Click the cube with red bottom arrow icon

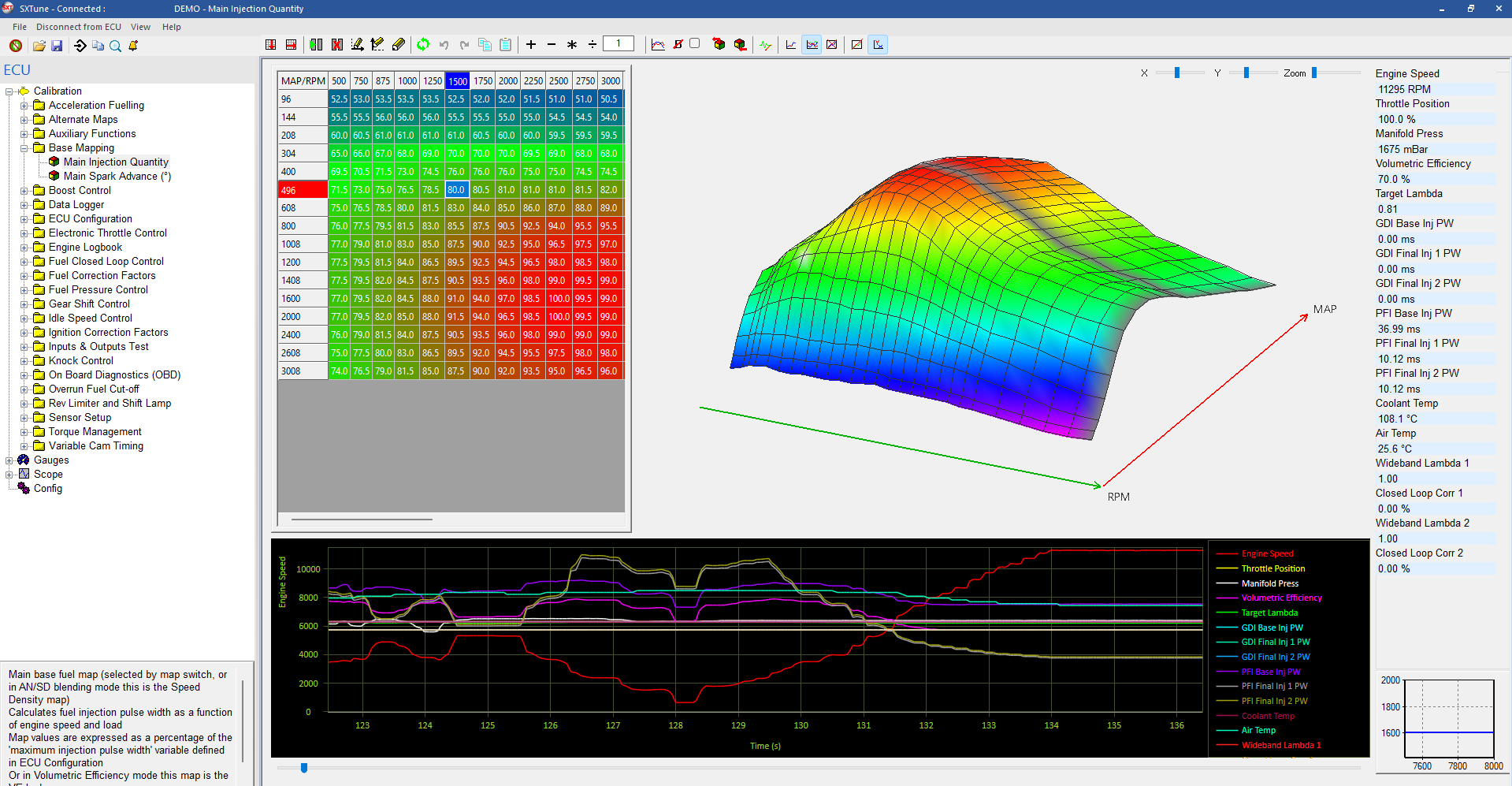tap(740, 45)
